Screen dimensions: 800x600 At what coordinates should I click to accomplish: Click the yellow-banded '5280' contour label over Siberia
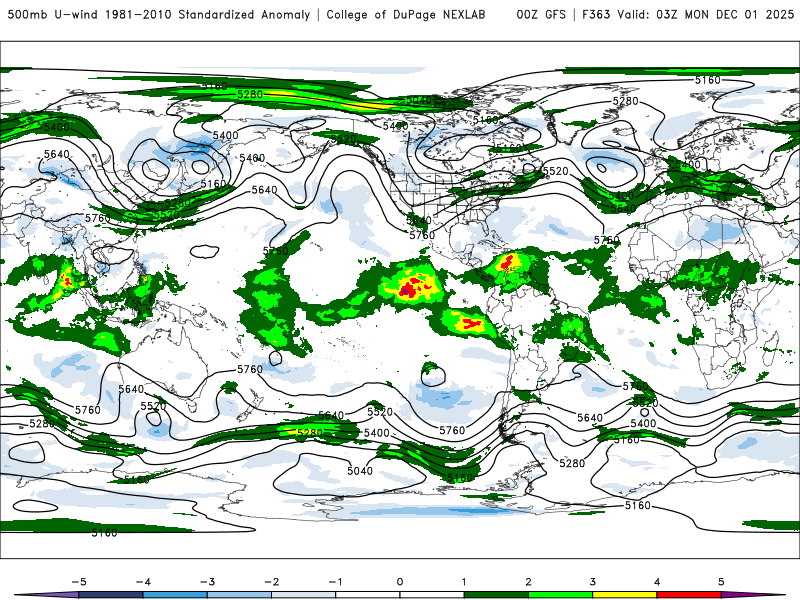(250, 94)
